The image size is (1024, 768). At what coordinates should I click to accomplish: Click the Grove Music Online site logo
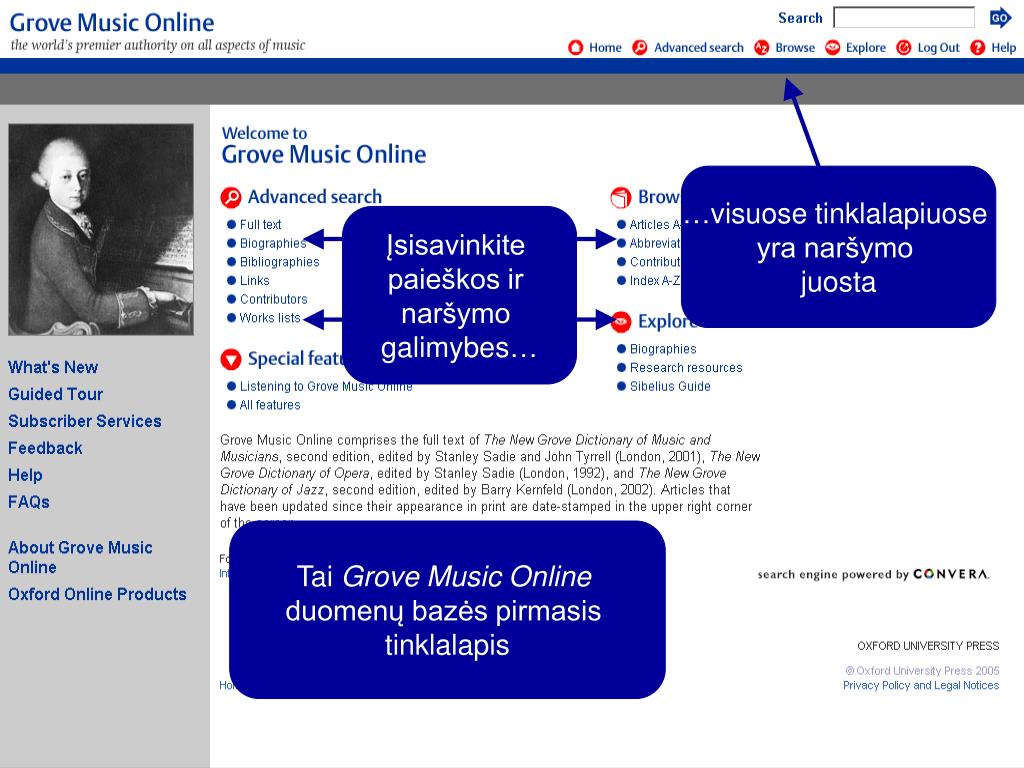(x=112, y=23)
